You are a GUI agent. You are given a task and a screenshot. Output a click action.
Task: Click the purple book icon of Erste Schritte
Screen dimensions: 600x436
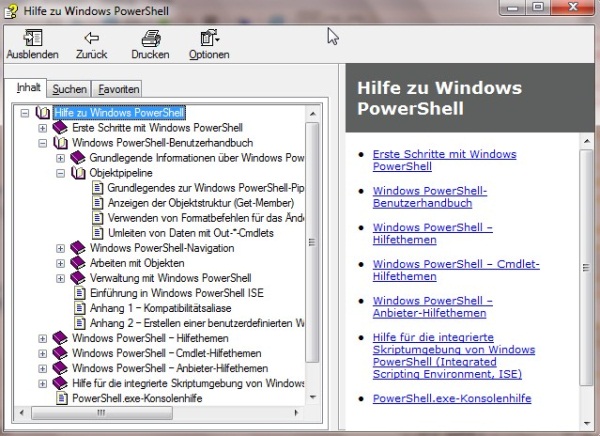(x=60, y=127)
